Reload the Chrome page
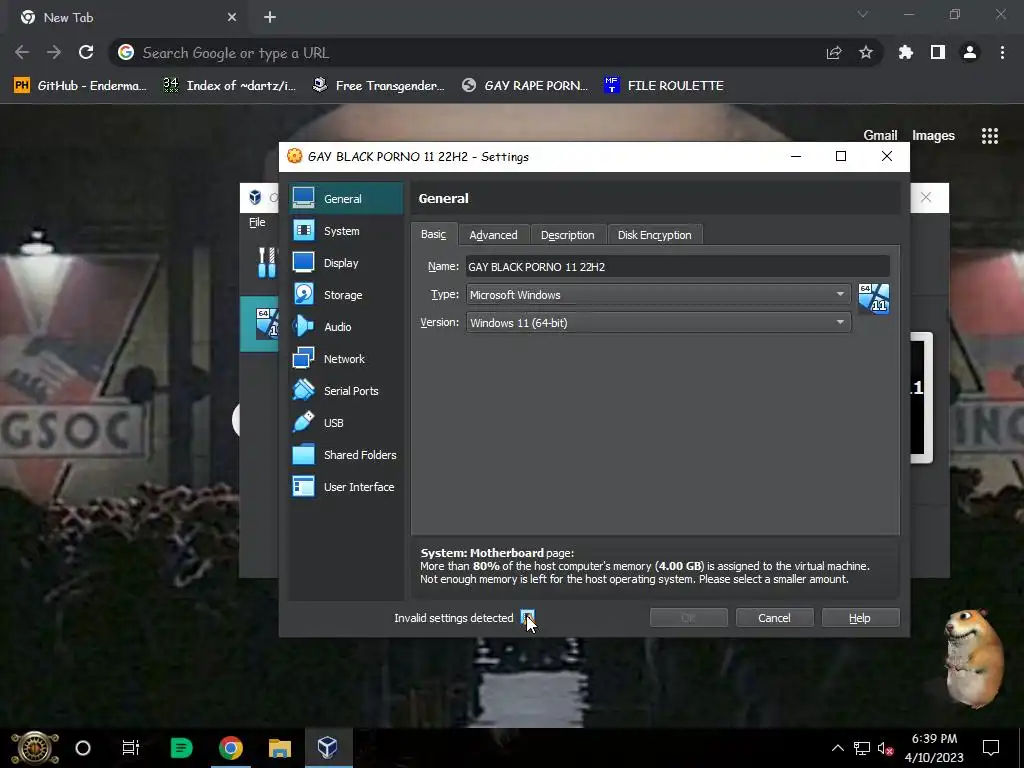This screenshot has width=1024, height=768. click(86, 52)
